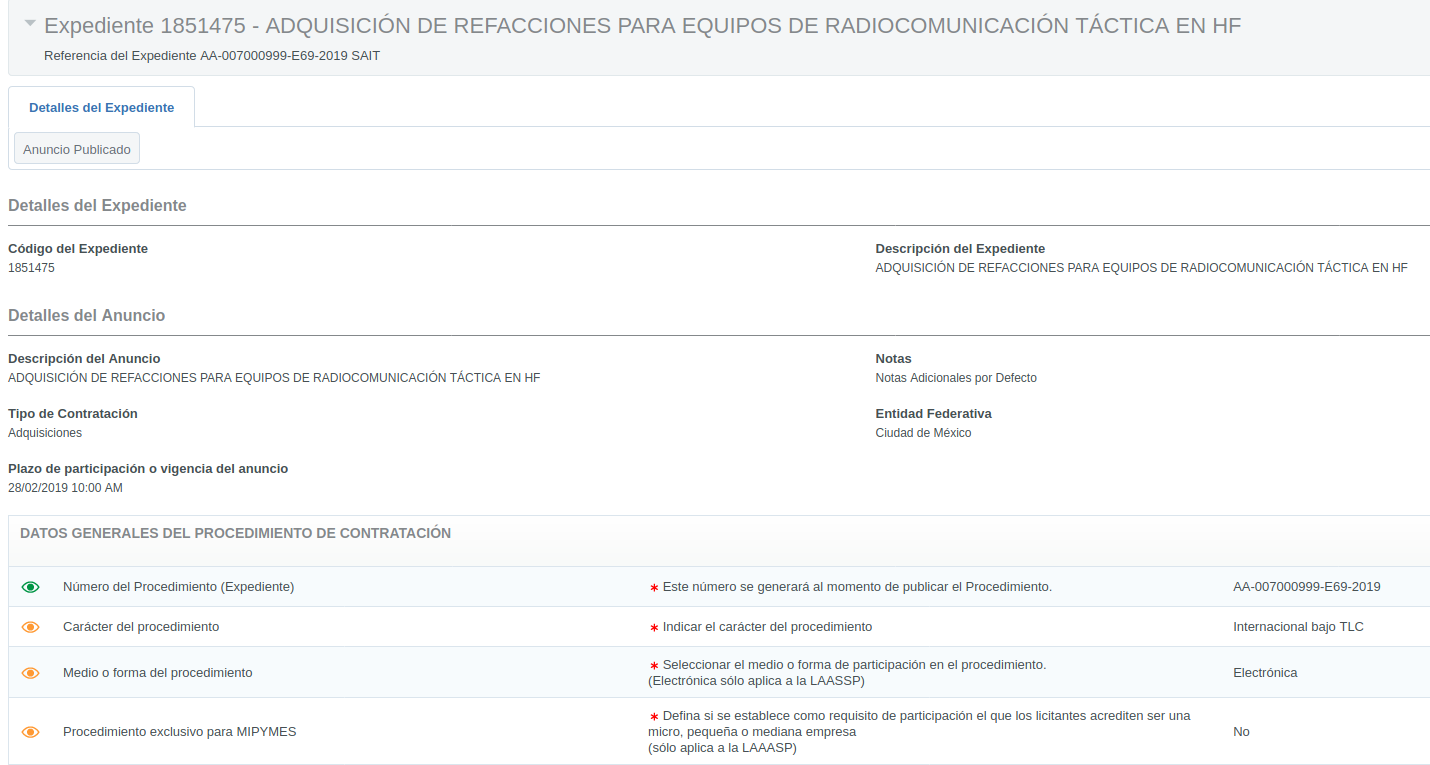
Task: Click the Referencia del Expediente subtitle text
Action: point(212,56)
